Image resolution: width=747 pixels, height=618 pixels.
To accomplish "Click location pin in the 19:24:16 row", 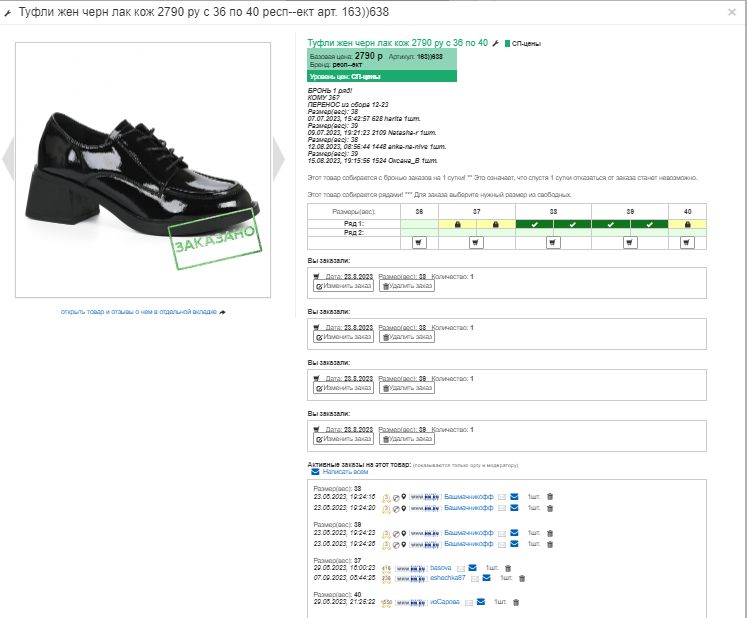I will pyautogui.click(x=404, y=496).
